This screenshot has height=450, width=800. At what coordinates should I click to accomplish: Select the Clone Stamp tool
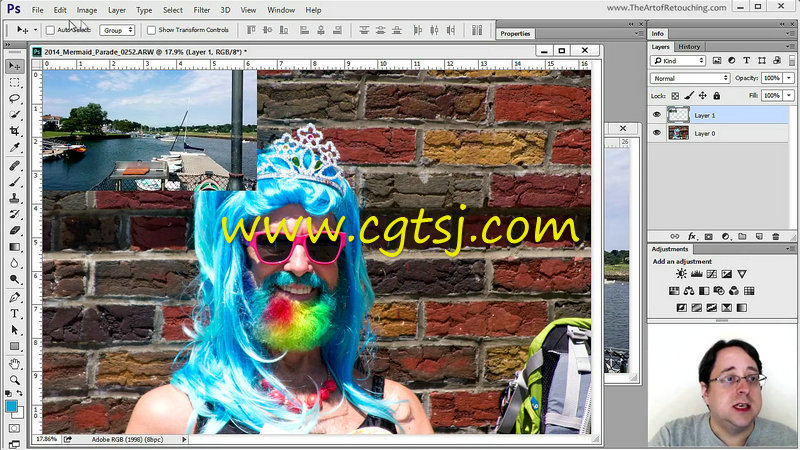tap(14, 198)
